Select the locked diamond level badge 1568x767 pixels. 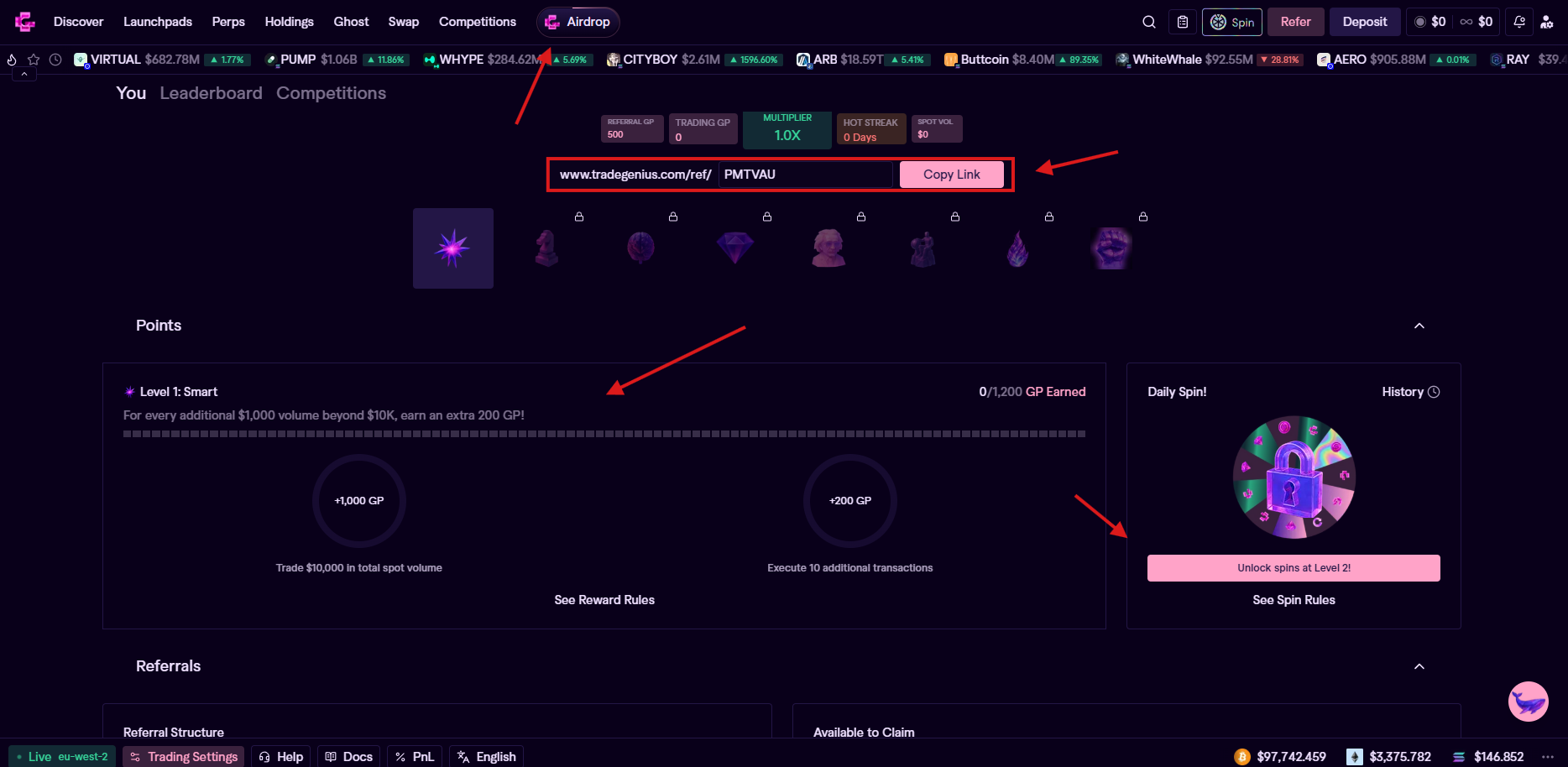[735, 248]
